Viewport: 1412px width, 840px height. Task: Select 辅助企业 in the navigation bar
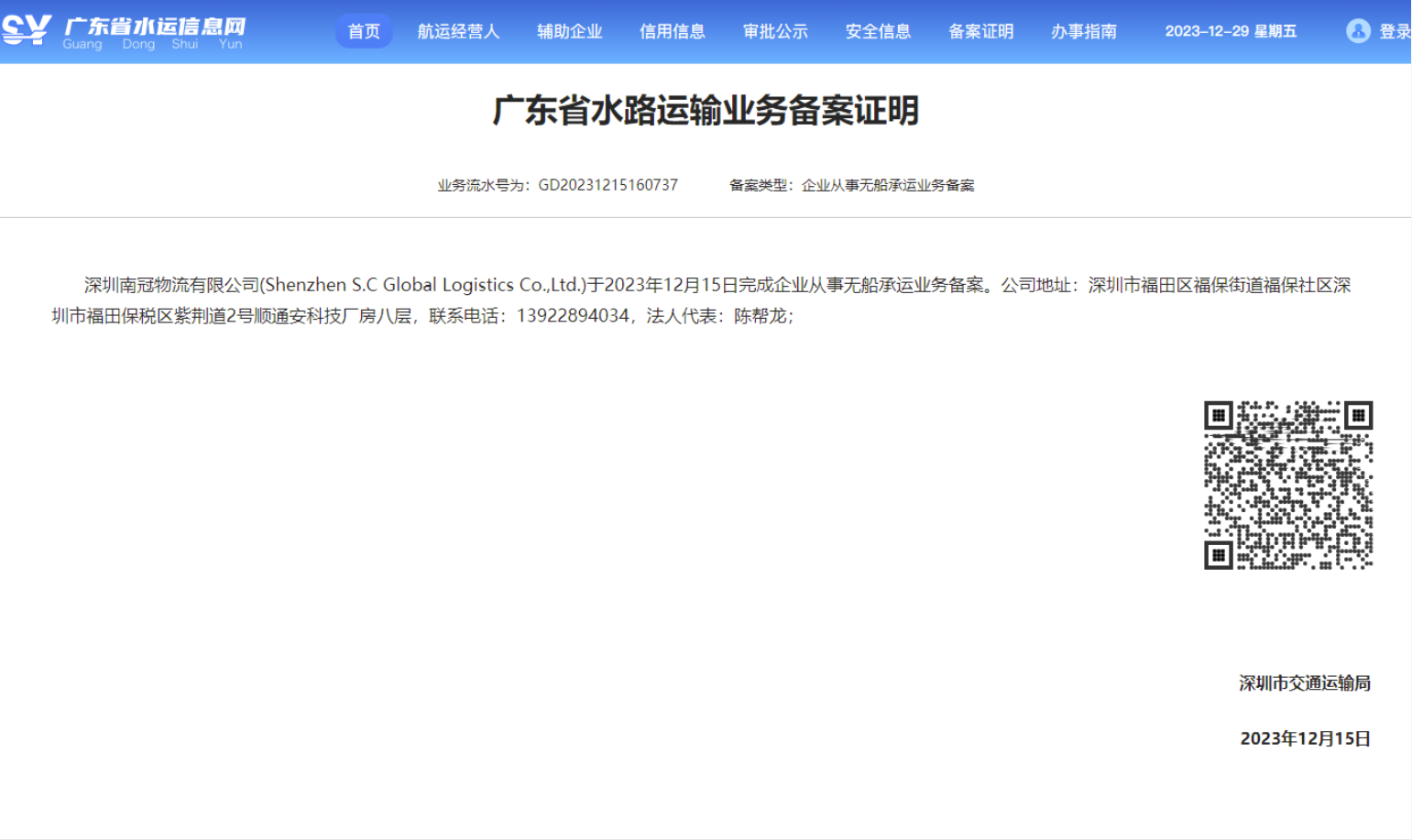point(569,31)
